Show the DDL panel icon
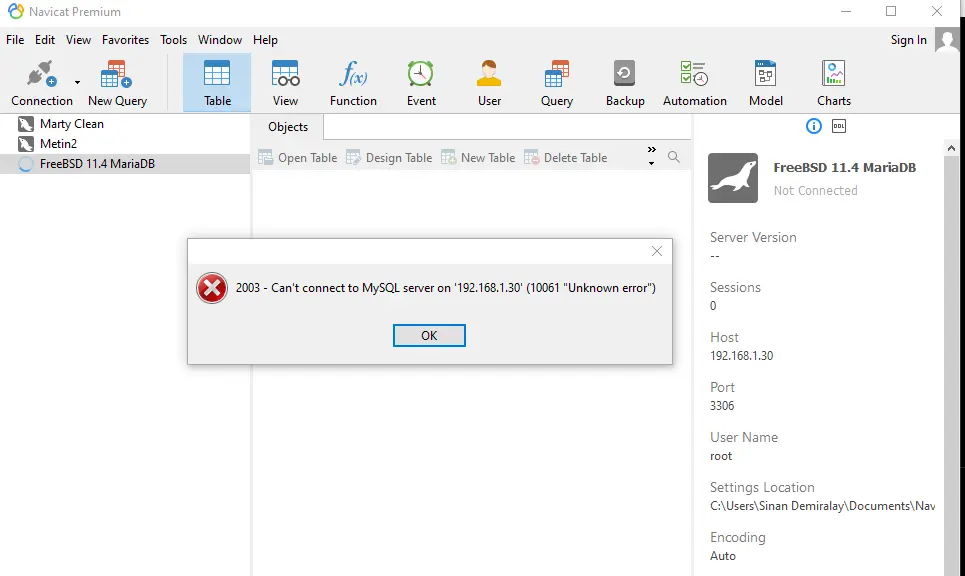The width and height of the screenshot is (965, 576). click(839, 126)
